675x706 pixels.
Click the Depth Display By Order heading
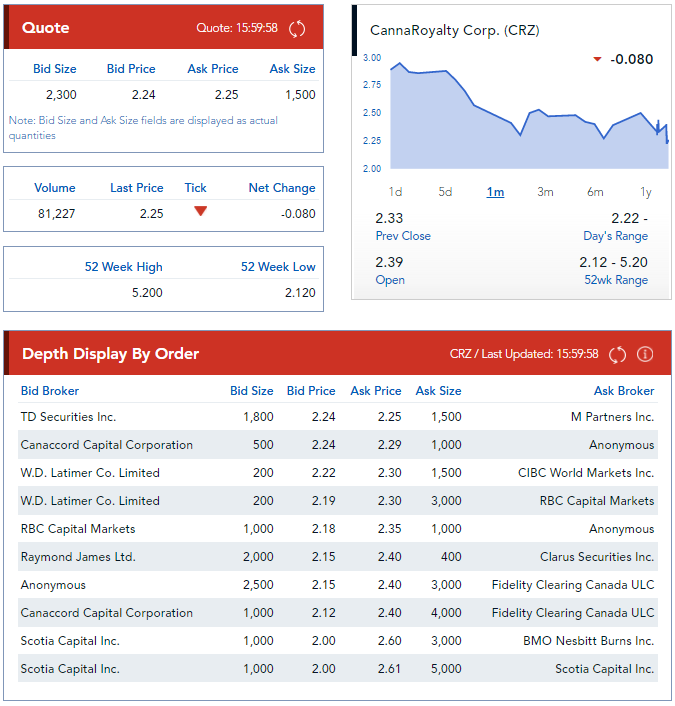pos(110,354)
